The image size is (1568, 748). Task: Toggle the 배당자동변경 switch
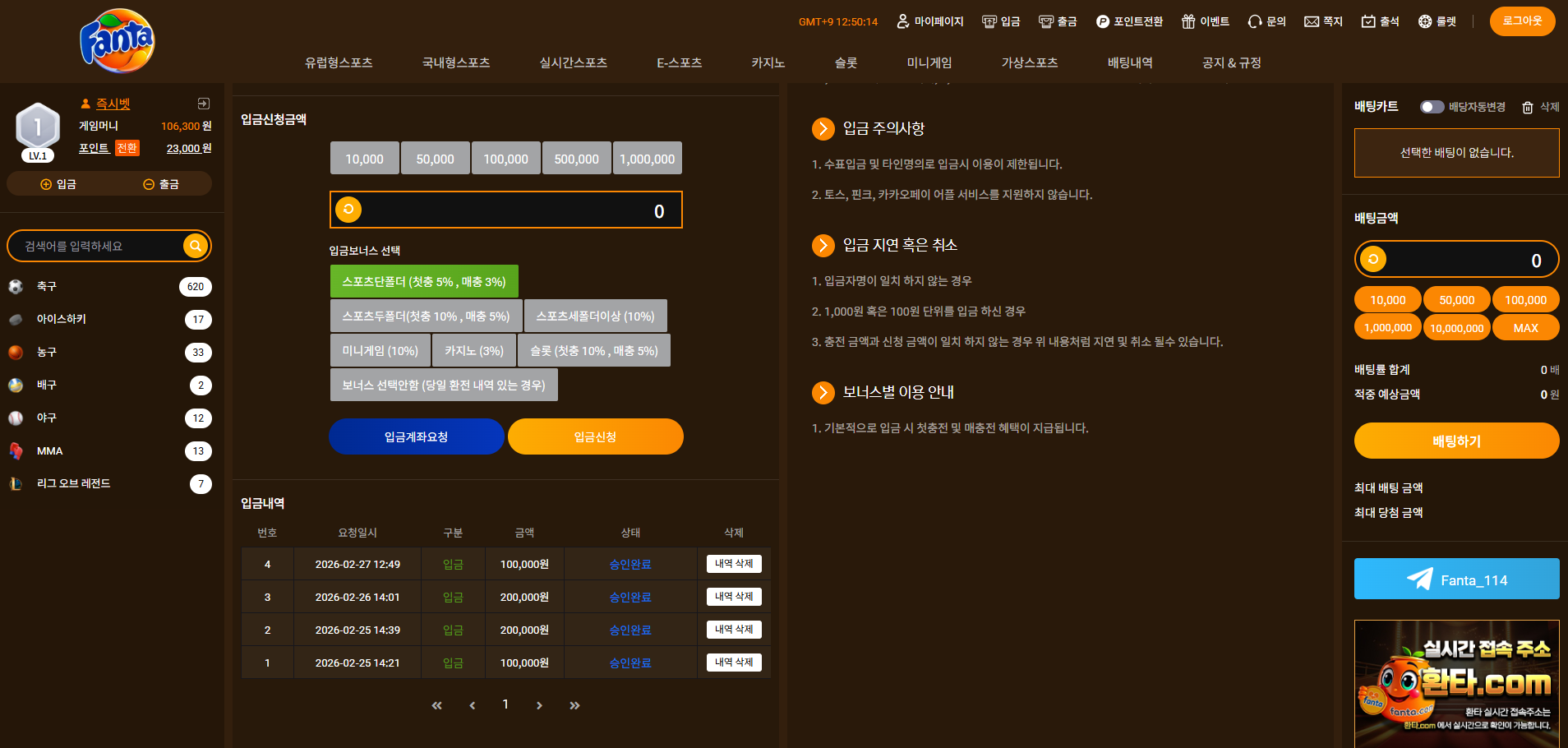pyautogui.click(x=1432, y=107)
